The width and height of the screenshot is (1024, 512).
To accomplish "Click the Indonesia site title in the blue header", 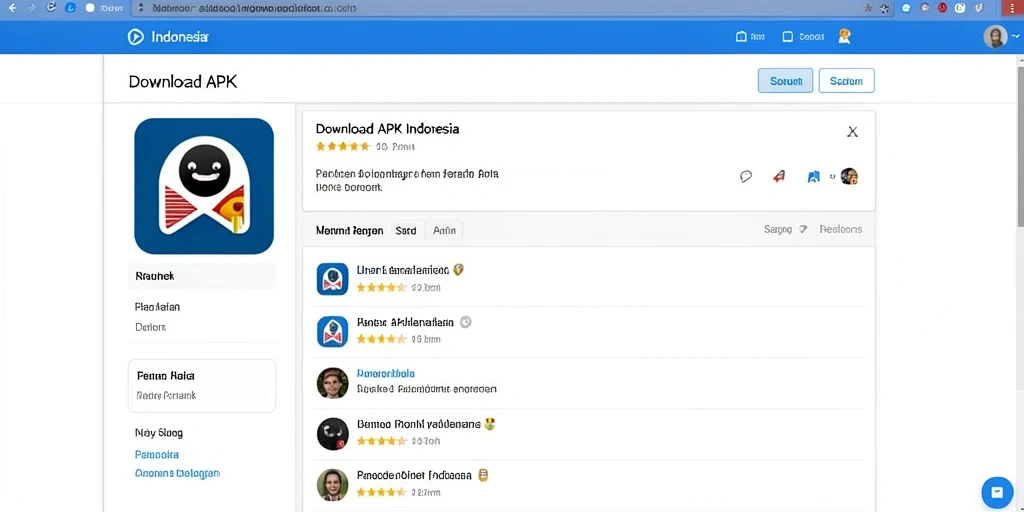I will pos(180,37).
